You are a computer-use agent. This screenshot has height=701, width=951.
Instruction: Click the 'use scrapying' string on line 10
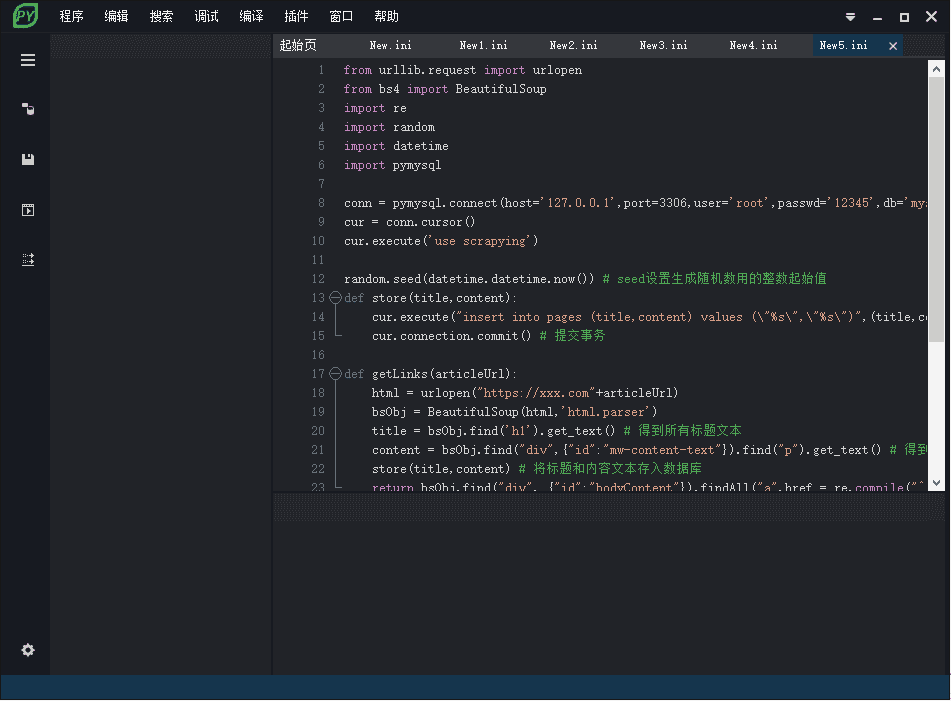click(480, 241)
